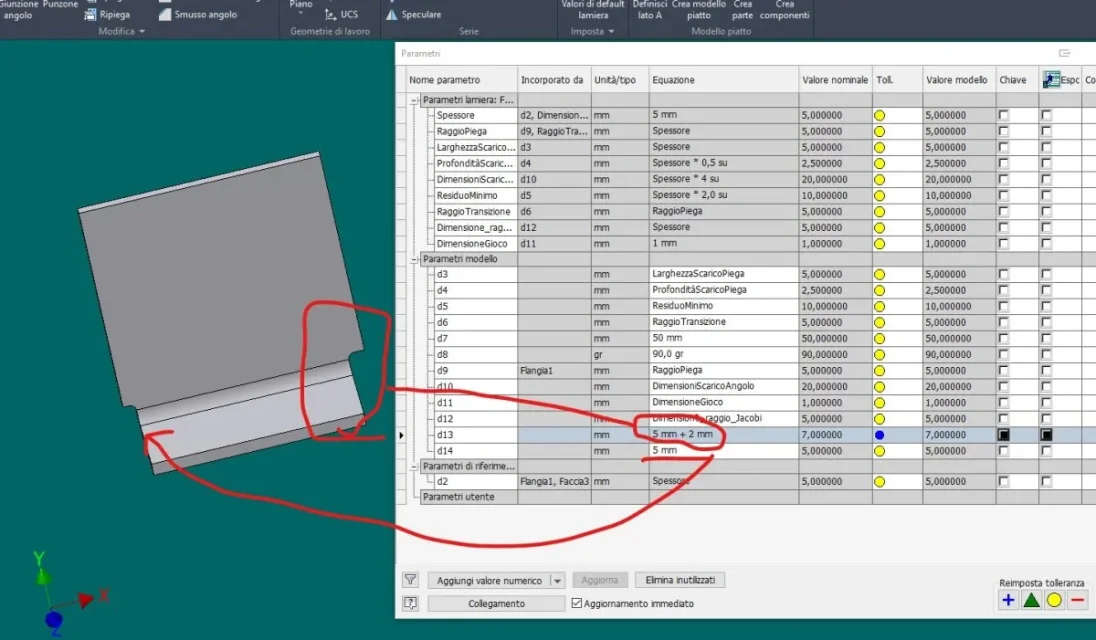This screenshot has height=640, width=1096.
Task: Click the Valore nominale column header
Action: 835,80
